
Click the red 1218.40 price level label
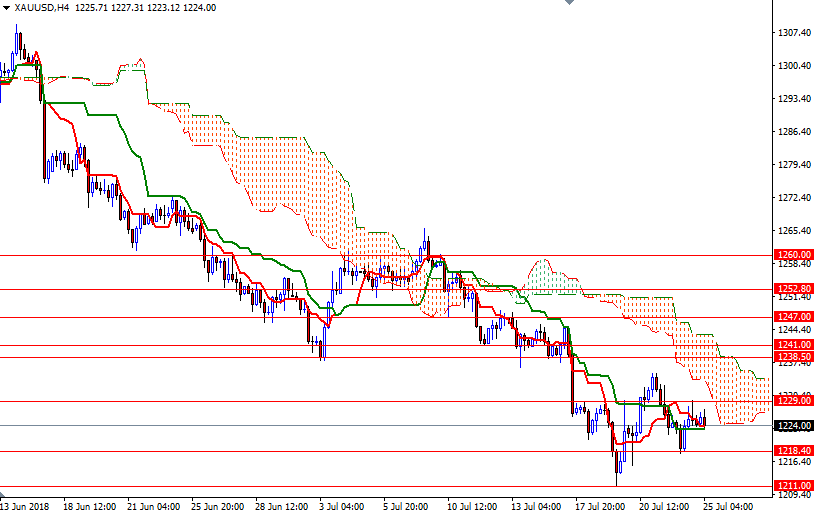[x=794, y=451]
